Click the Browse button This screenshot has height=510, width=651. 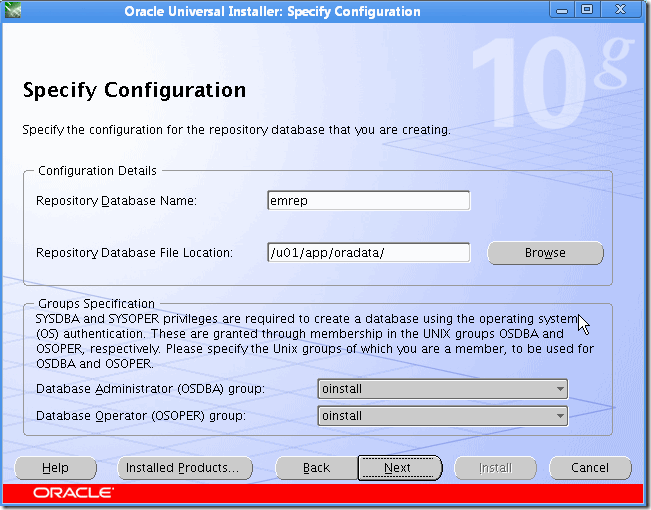[545, 253]
